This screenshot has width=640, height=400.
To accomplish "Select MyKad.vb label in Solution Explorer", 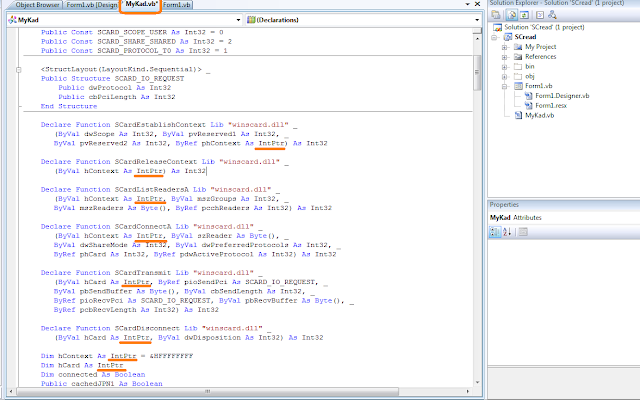I will pos(540,116).
